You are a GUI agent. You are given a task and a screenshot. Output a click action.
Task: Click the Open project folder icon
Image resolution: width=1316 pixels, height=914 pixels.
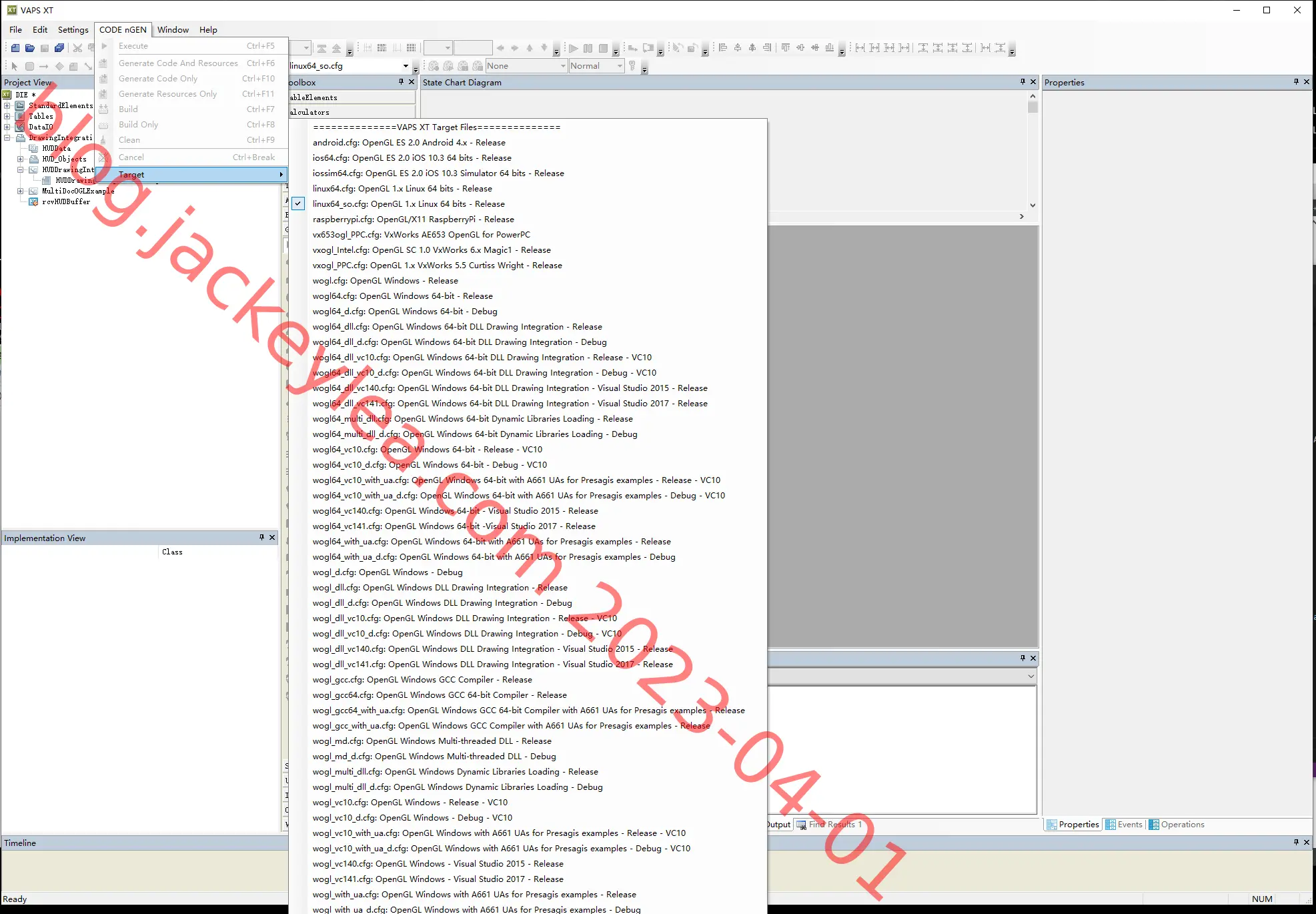[30, 48]
